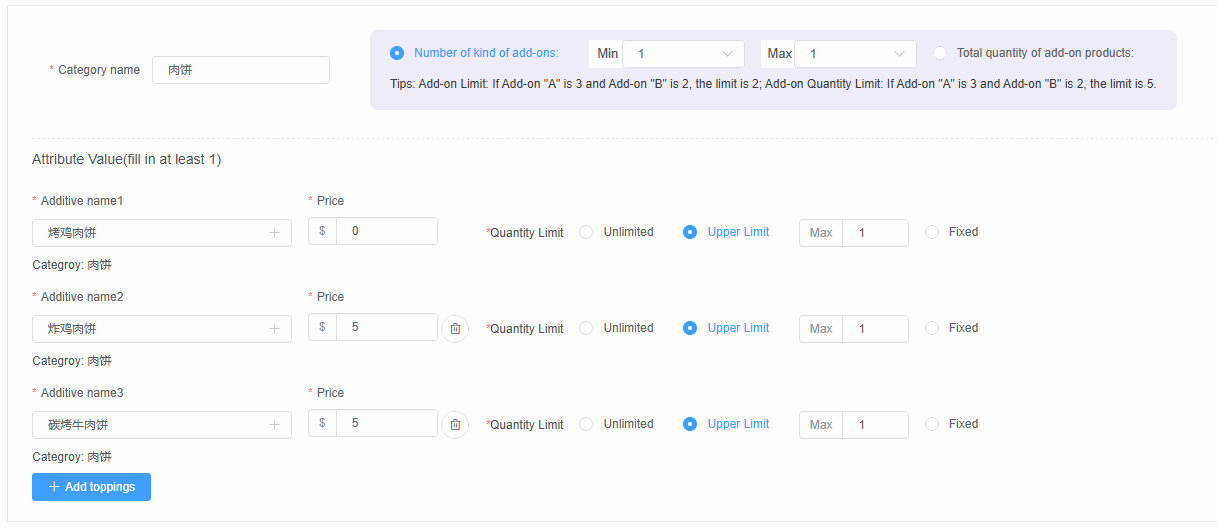The height and width of the screenshot is (529, 1217).
Task: Focus the Price field for Additive name2
Action: pyautogui.click(x=386, y=327)
